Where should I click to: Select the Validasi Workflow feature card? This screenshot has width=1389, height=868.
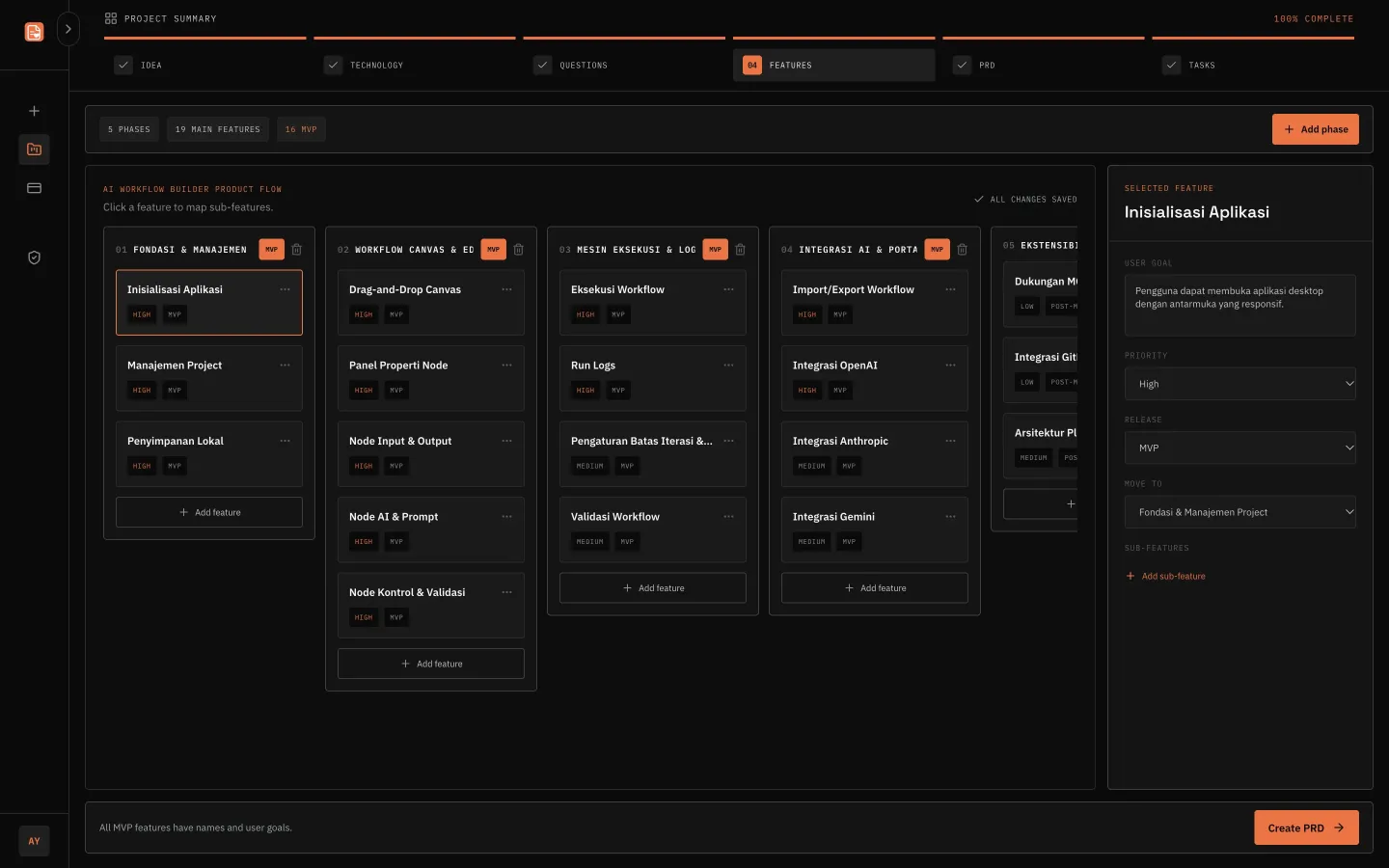[653, 529]
